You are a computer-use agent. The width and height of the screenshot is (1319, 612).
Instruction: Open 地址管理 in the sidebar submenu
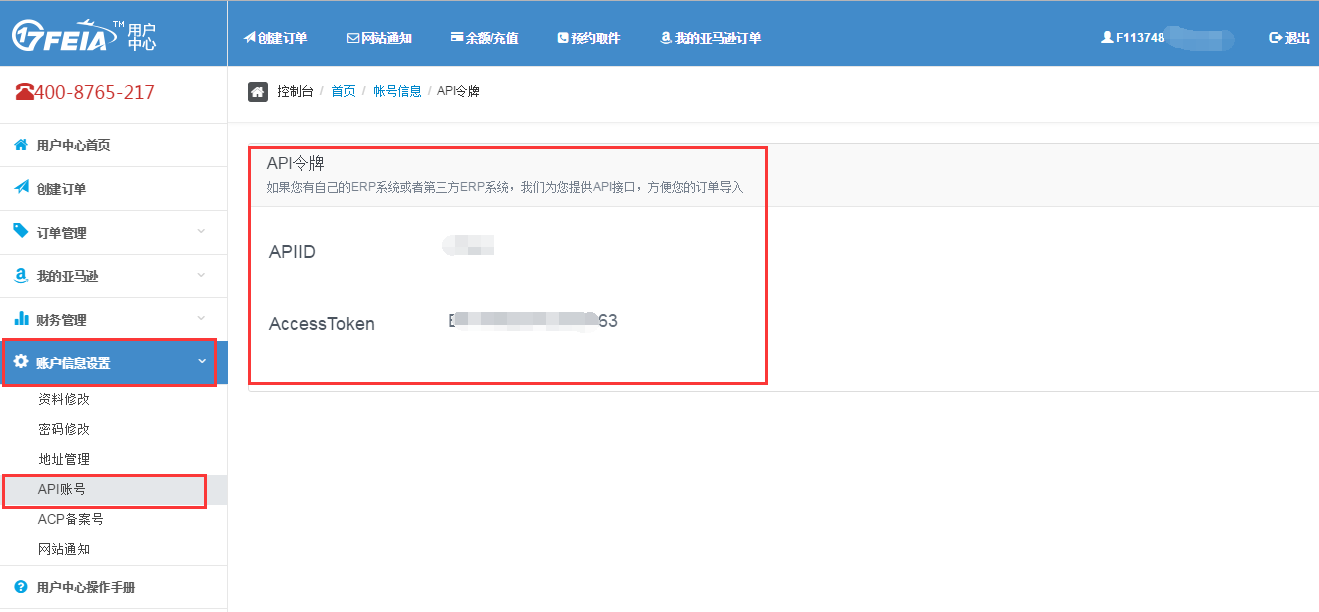64,459
